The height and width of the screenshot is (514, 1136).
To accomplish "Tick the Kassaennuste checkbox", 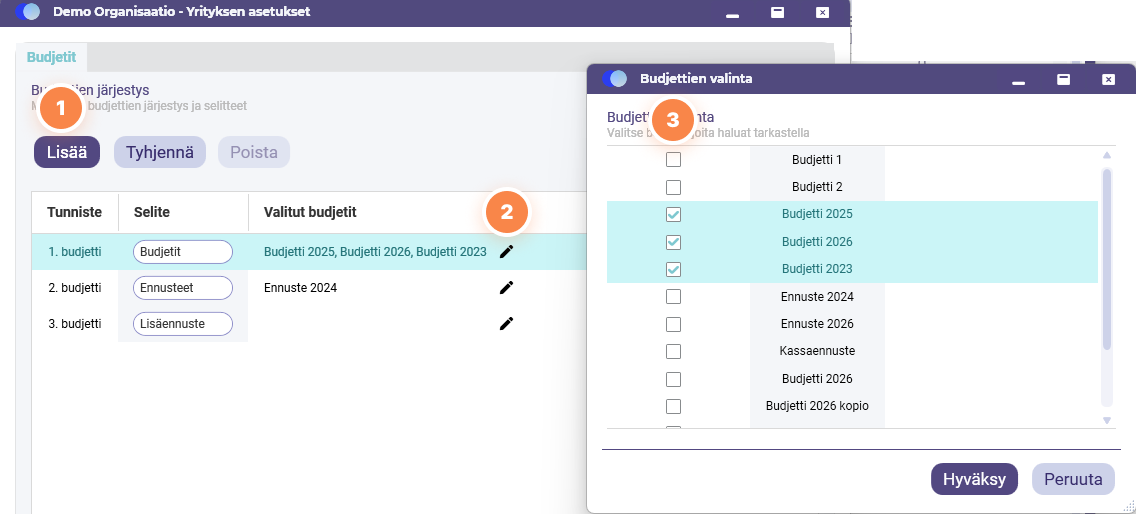I will pyautogui.click(x=673, y=351).
